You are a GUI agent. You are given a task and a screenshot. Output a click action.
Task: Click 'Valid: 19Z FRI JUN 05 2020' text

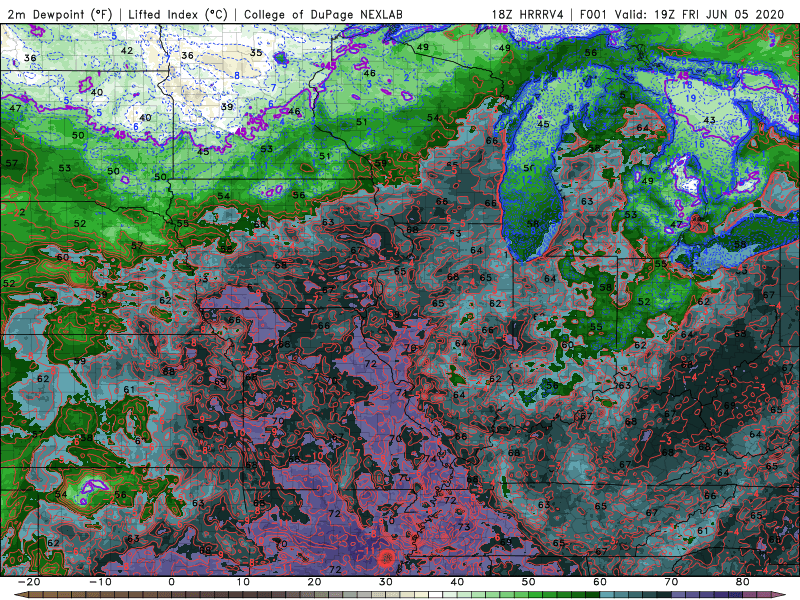click(699, 14)
